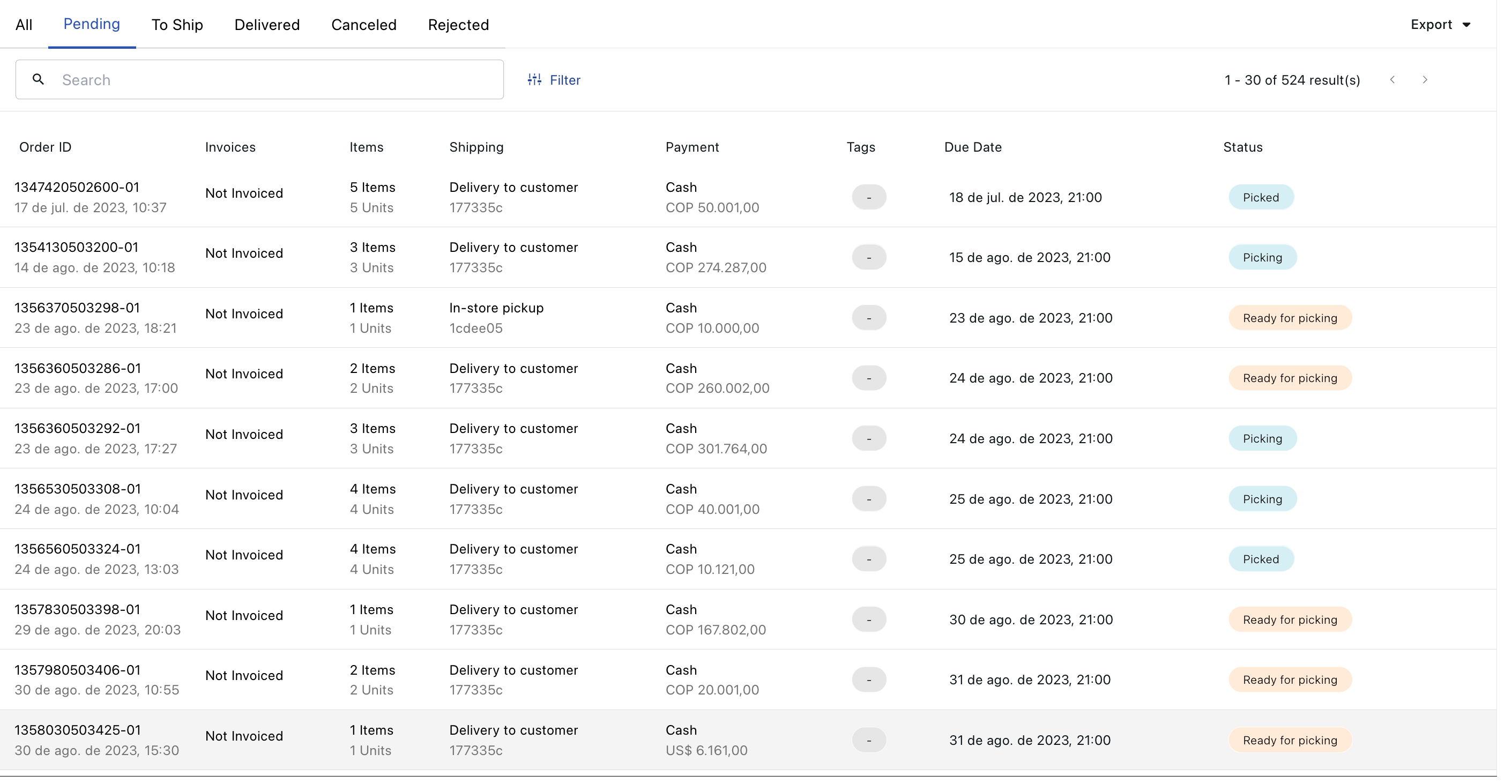This screenshot has height=784, width=1512.
Task: Go to next results page arrow
Action: (1425, 80)
